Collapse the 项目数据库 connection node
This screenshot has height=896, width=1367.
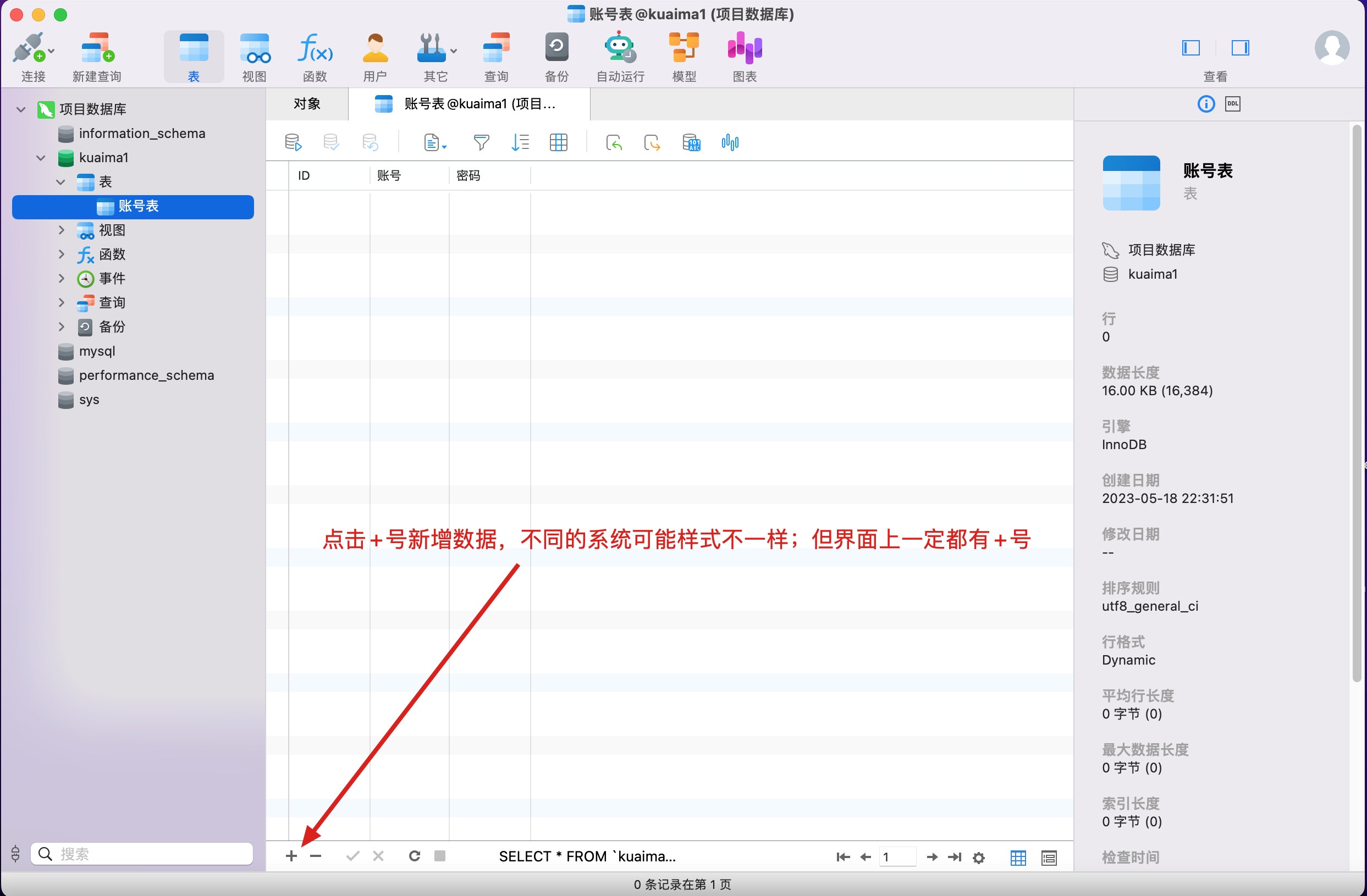[21, 109]
